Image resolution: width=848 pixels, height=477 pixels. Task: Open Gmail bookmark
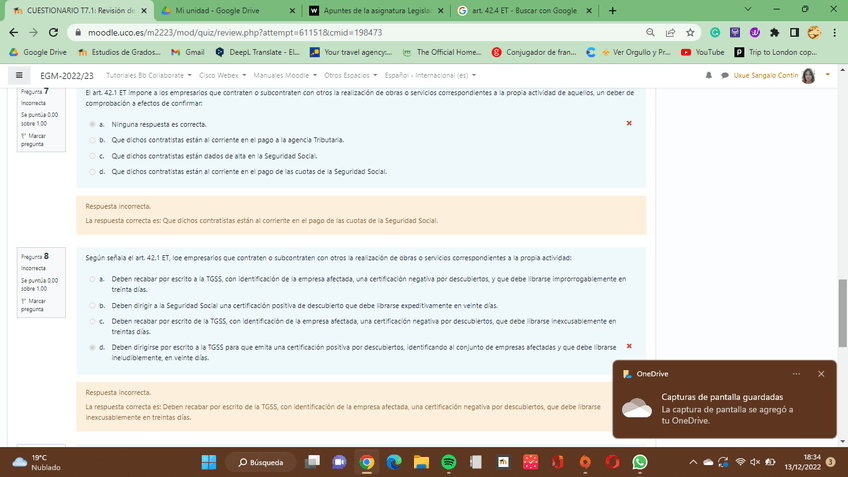point(188,52)
